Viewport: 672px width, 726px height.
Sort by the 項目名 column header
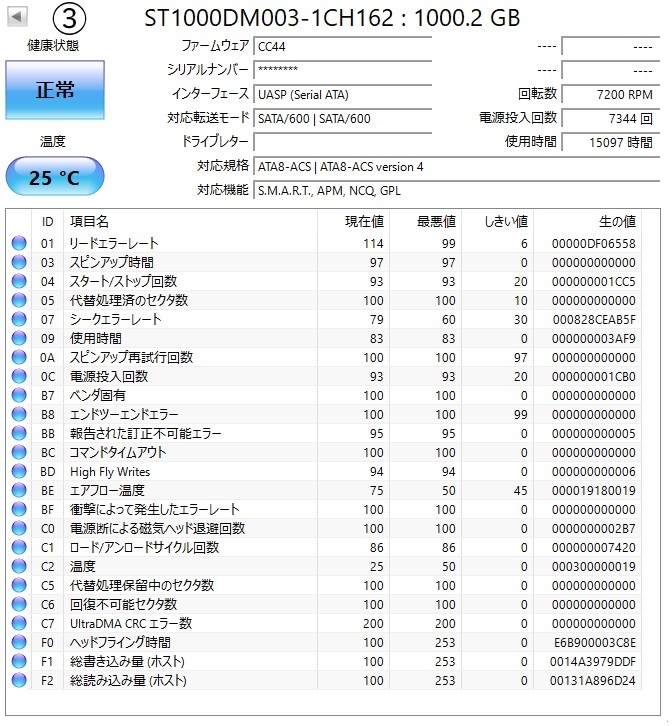(x=190, y=222)
